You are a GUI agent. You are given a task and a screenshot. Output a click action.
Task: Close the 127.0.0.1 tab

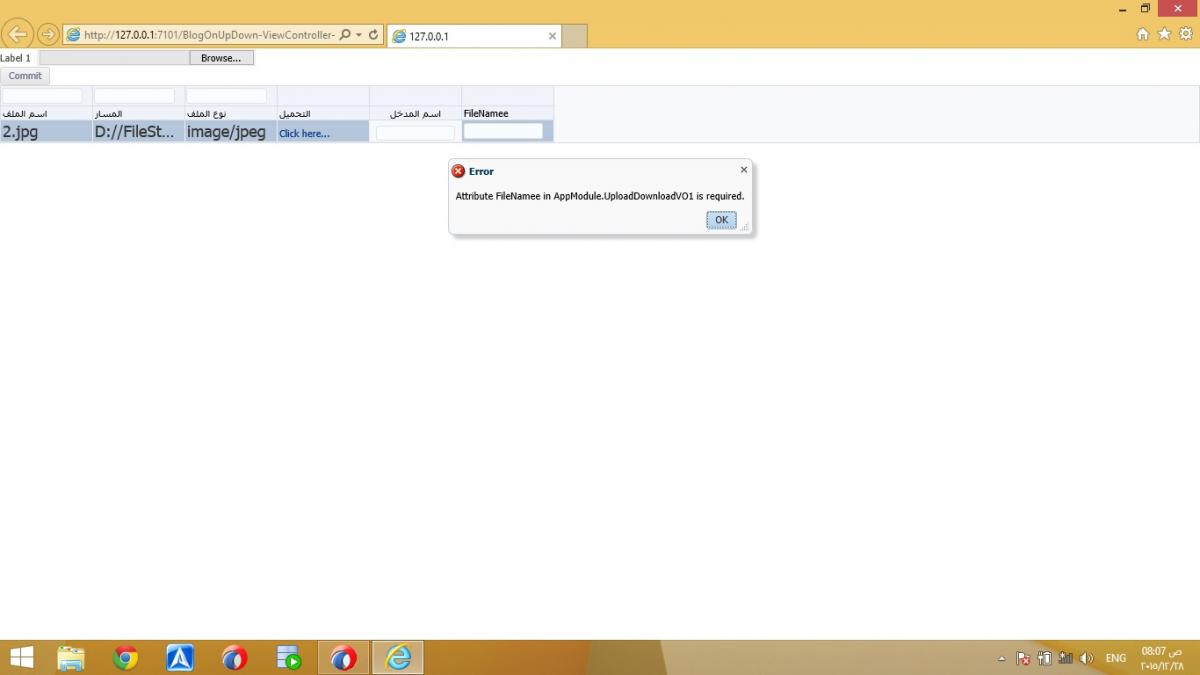point(552,36)
